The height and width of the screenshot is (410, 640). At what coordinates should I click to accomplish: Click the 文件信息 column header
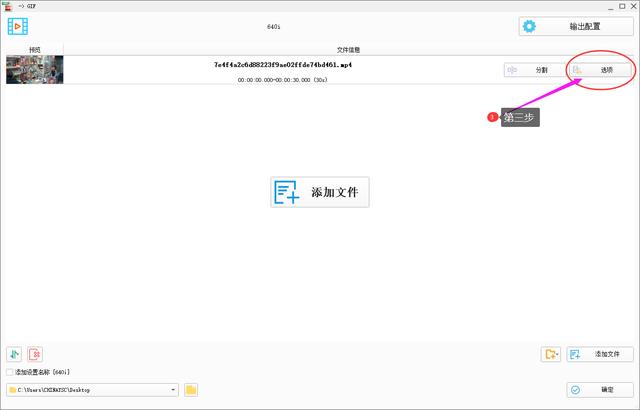[x=350, y=48]
